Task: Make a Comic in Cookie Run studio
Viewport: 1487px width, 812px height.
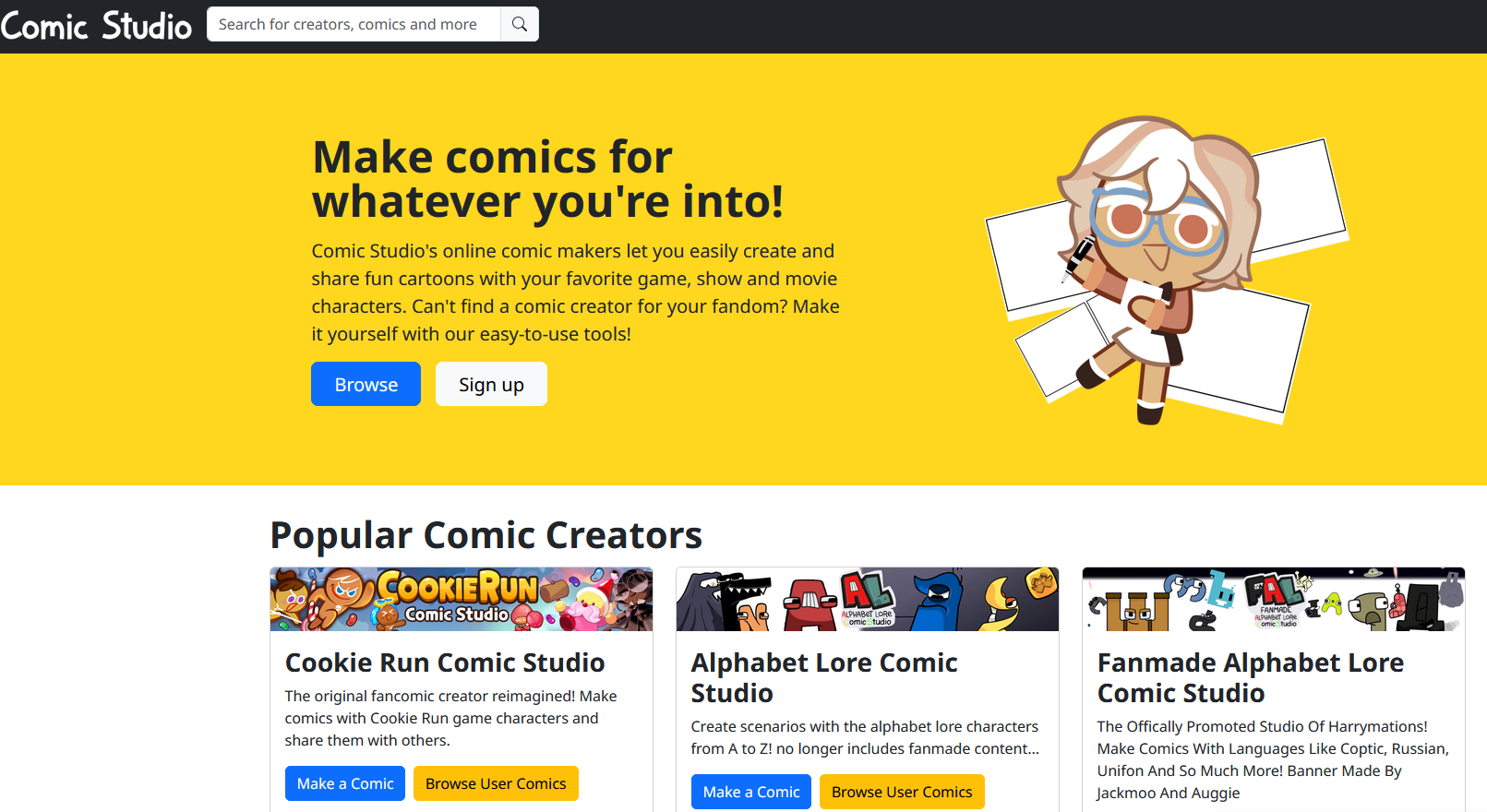Action: coord(345,783)
